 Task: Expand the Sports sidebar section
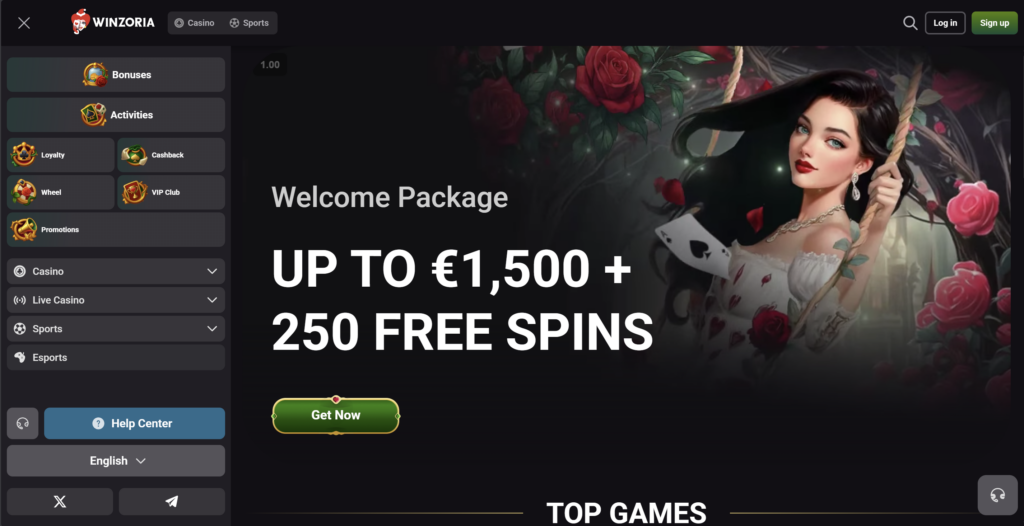point(116,329)
